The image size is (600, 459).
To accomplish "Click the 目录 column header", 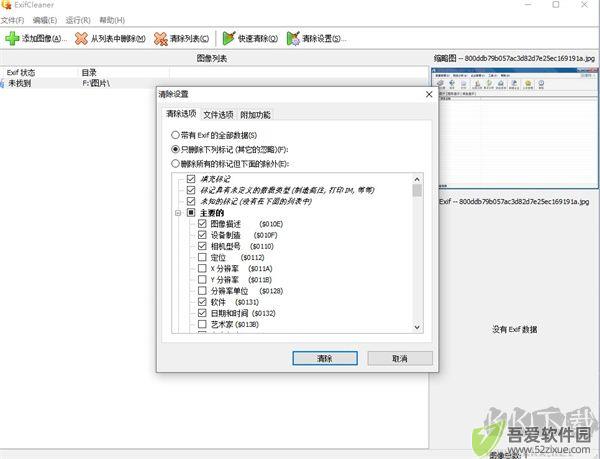I will (x=122, y=72).
